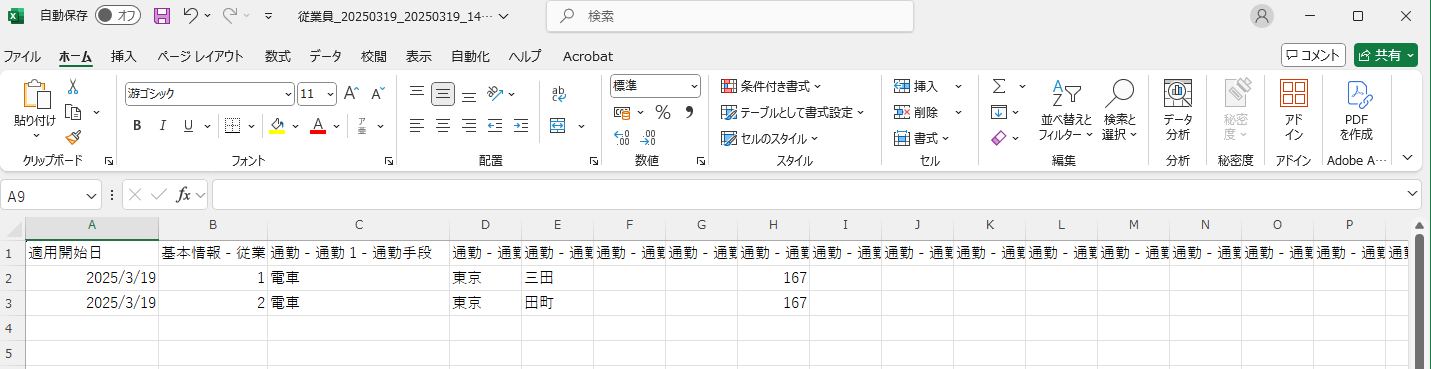Expand the formula bar

tap(1413, 194)
